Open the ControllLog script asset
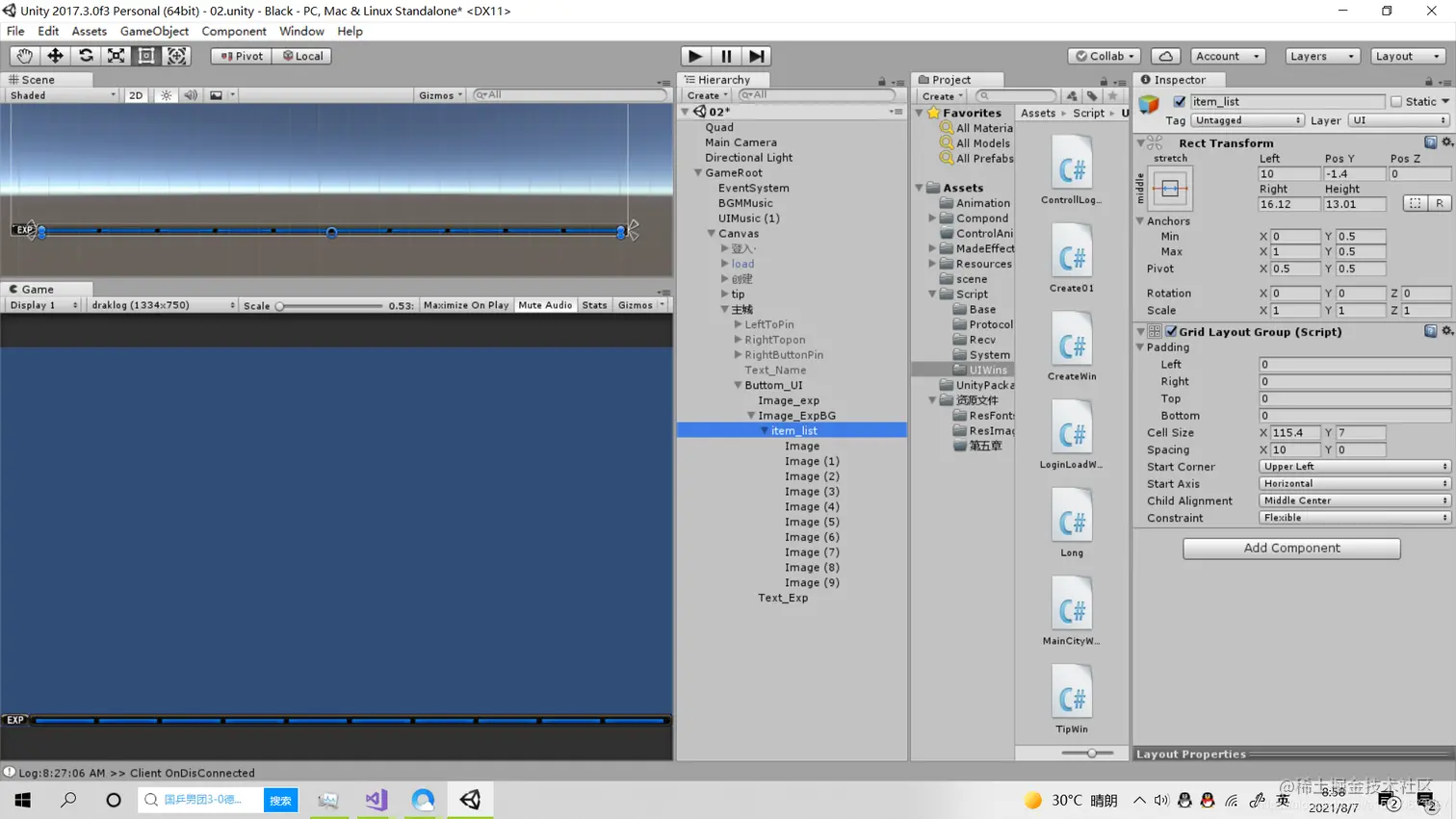This screenshot has height=819, width=1456. pyautogui.click(x=1072, y=170)
